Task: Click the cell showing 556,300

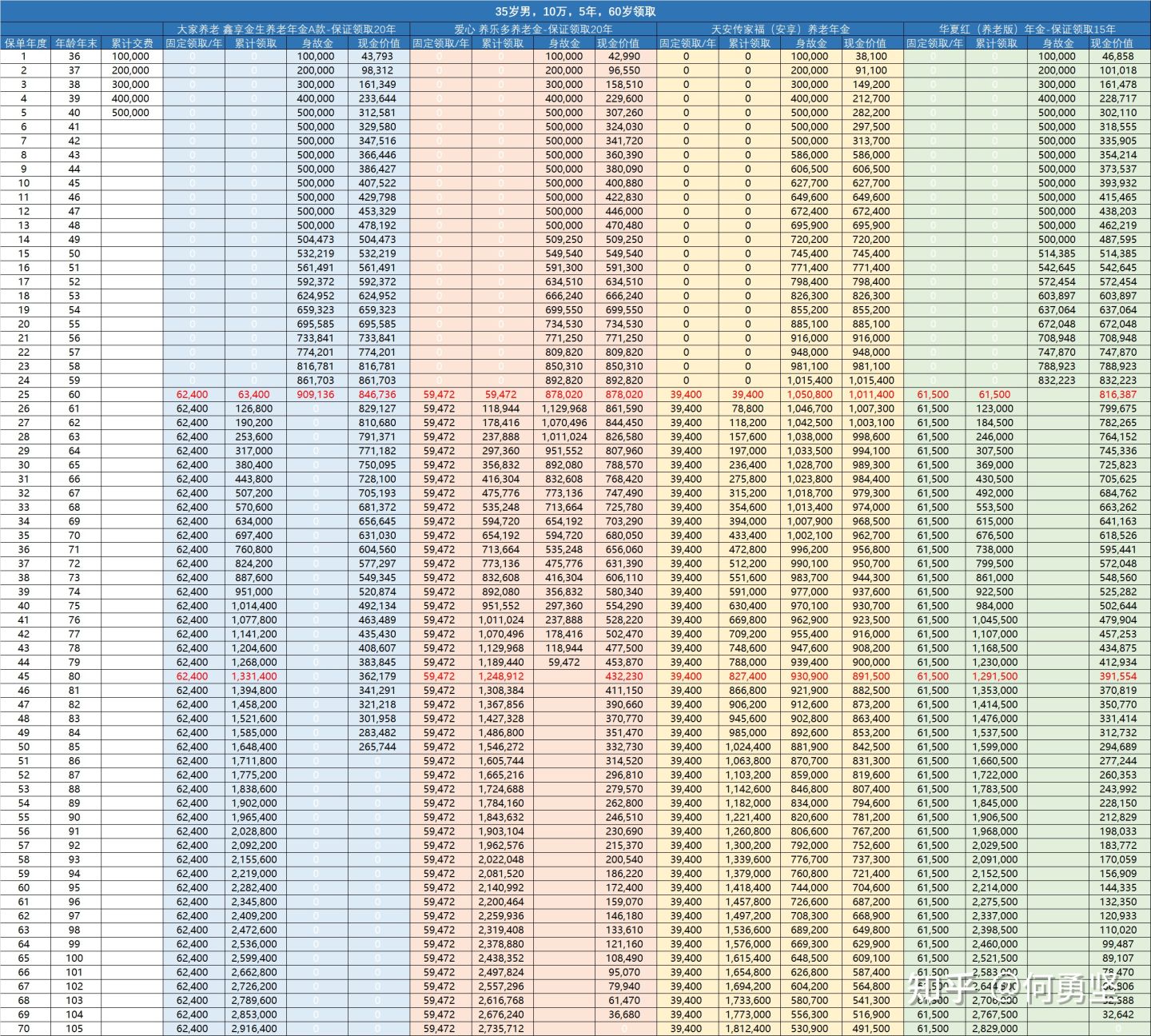Action: pos(810,1014)
